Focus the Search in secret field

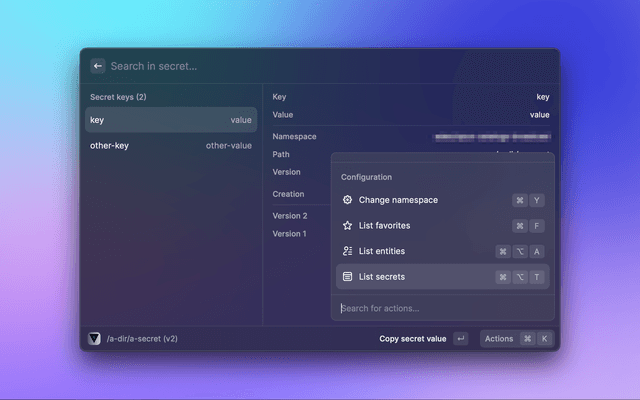[x=300, y=66]
